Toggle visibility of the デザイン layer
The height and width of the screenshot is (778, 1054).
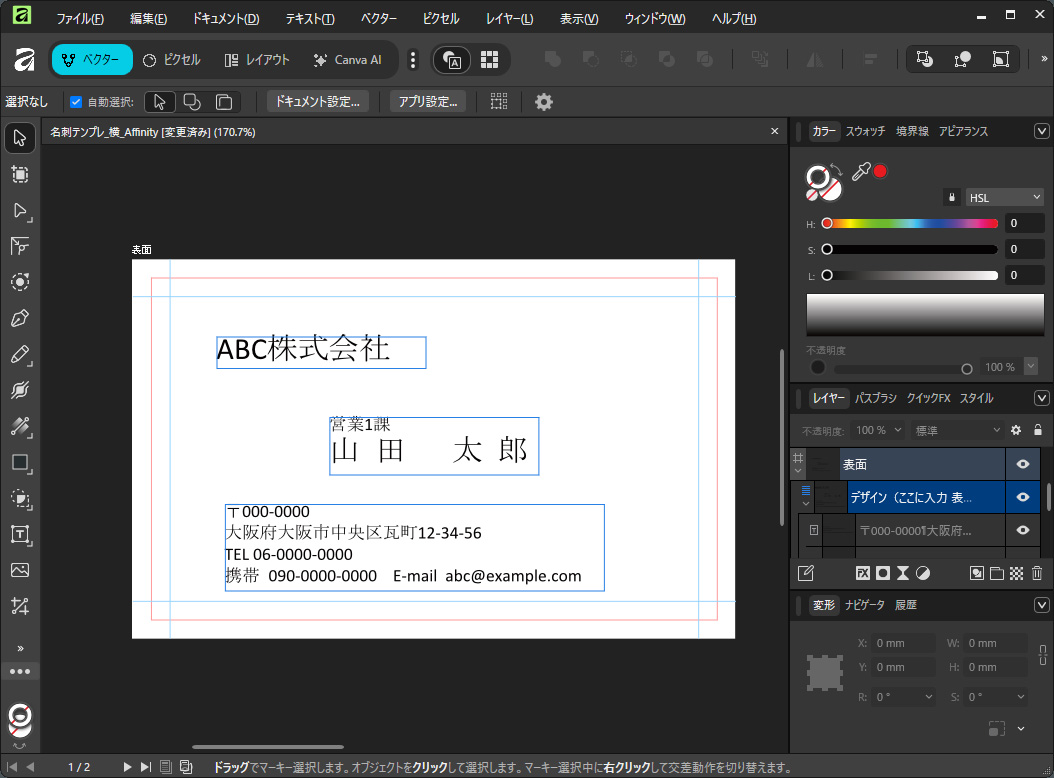pyautogui.click(x=1023, y=497)
